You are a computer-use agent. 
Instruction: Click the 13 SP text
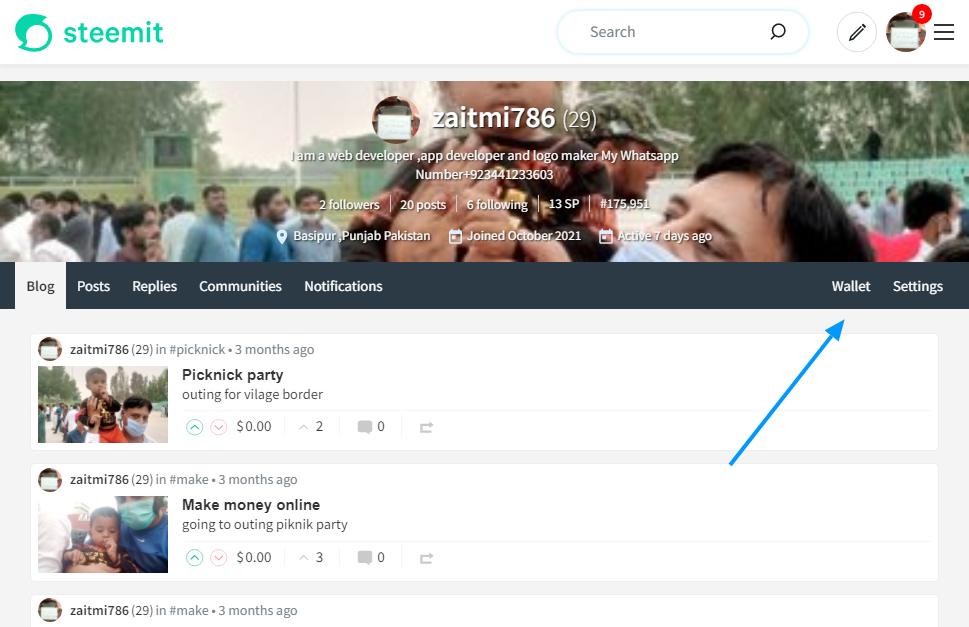click(x=564, y=204)
